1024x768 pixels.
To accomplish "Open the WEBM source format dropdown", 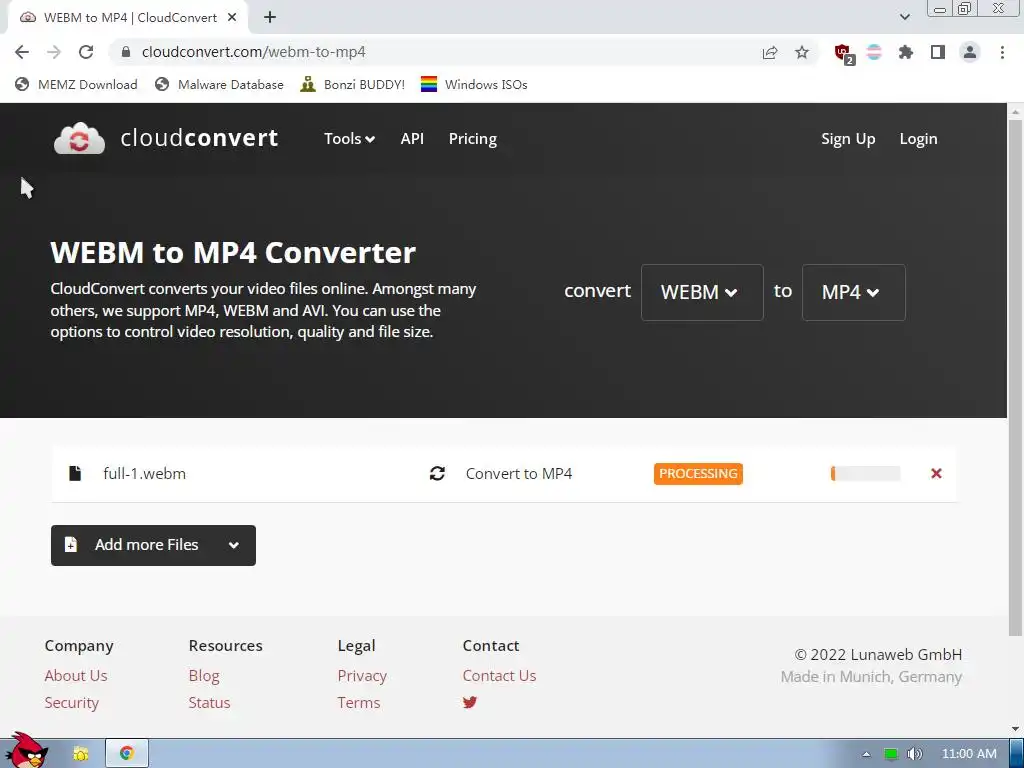I will [x=702, y=292].
